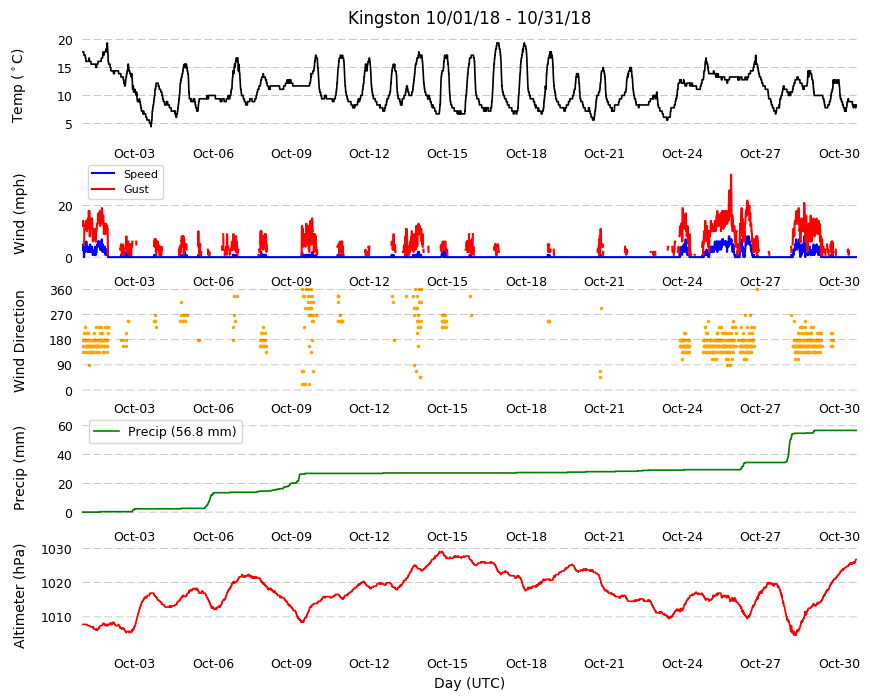Image resolution: width=870 pixels, height=700 pixels.
Task: Click the Day (UTC) x-axis label
Action: [x=469, y=683]
